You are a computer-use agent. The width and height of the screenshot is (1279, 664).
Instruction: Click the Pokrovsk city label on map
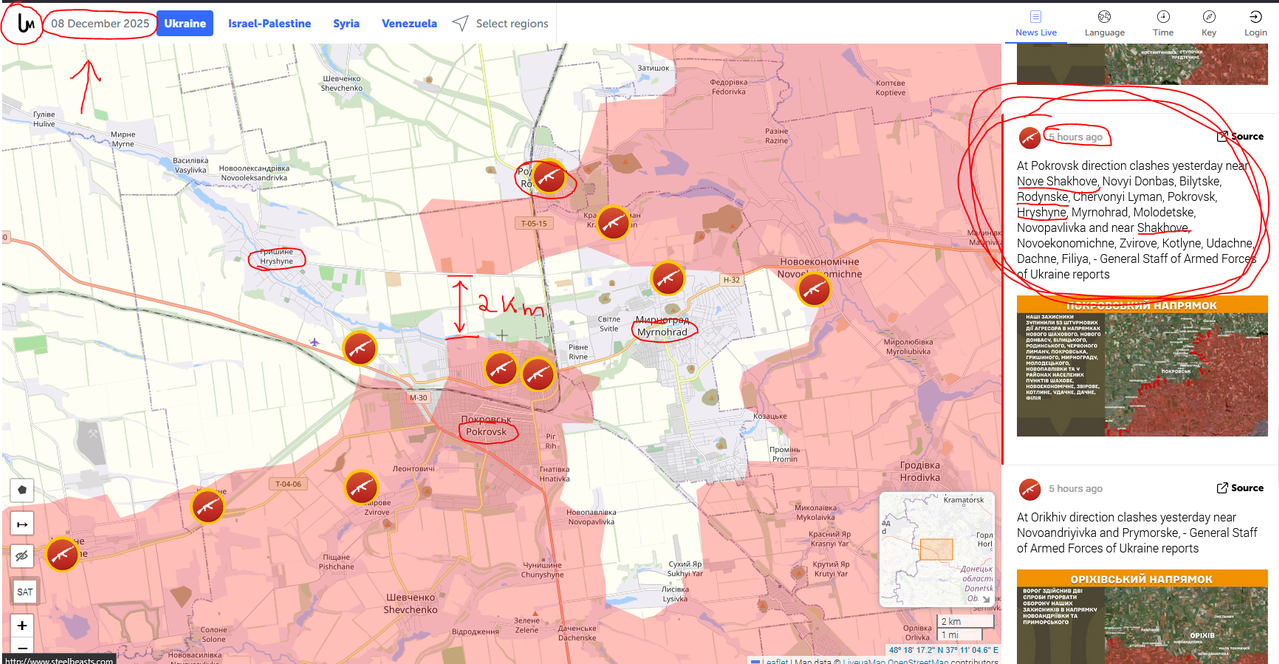(486, 426)
